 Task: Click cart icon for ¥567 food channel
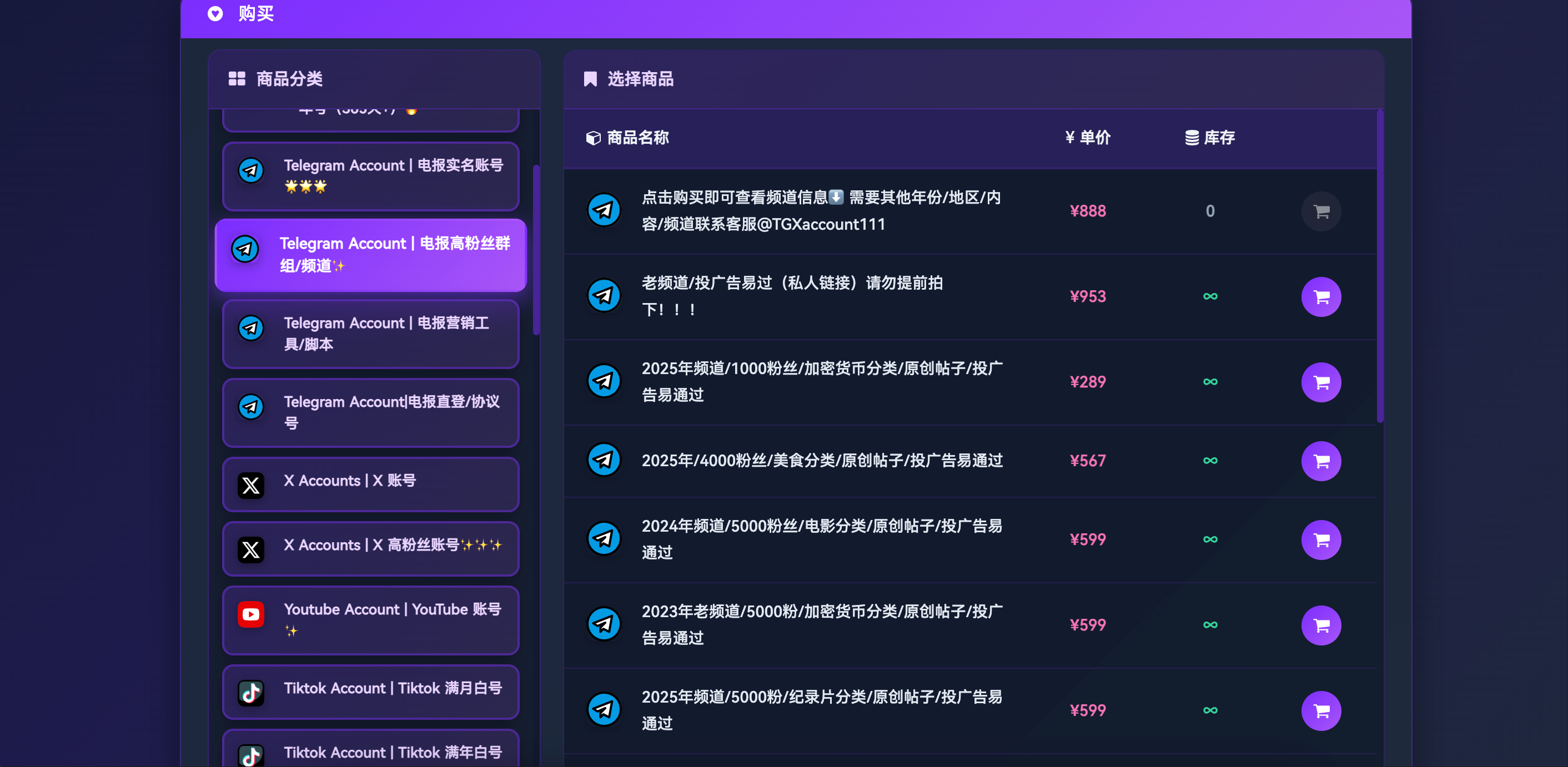click(1320, 461)
